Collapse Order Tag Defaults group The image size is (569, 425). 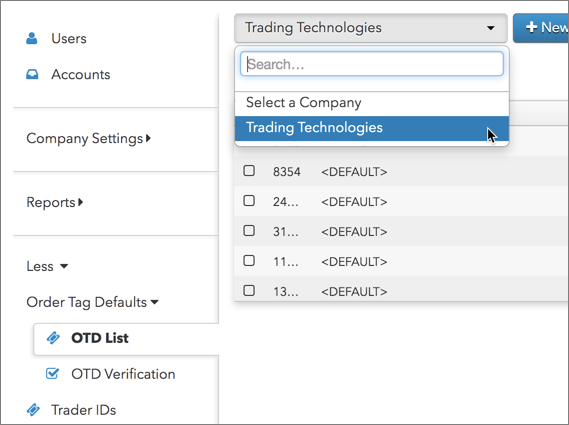[93, 302]
